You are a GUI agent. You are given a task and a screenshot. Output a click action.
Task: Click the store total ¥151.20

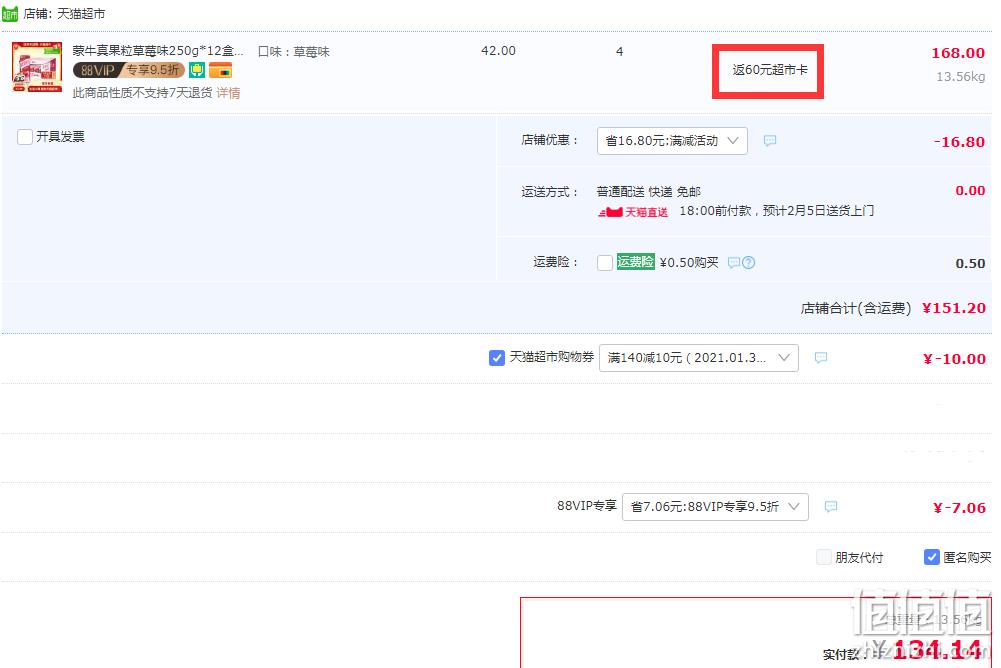[954, 308]
